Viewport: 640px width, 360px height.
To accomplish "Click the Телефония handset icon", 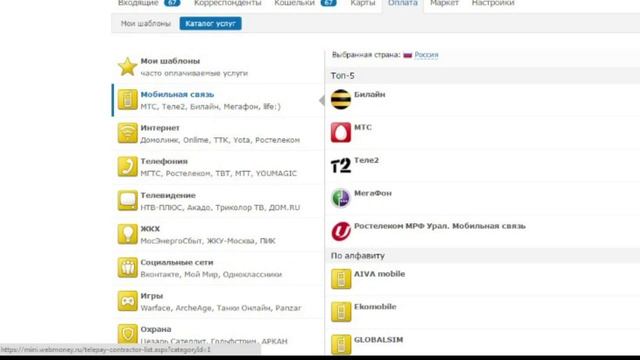I will tap(127, 167).
